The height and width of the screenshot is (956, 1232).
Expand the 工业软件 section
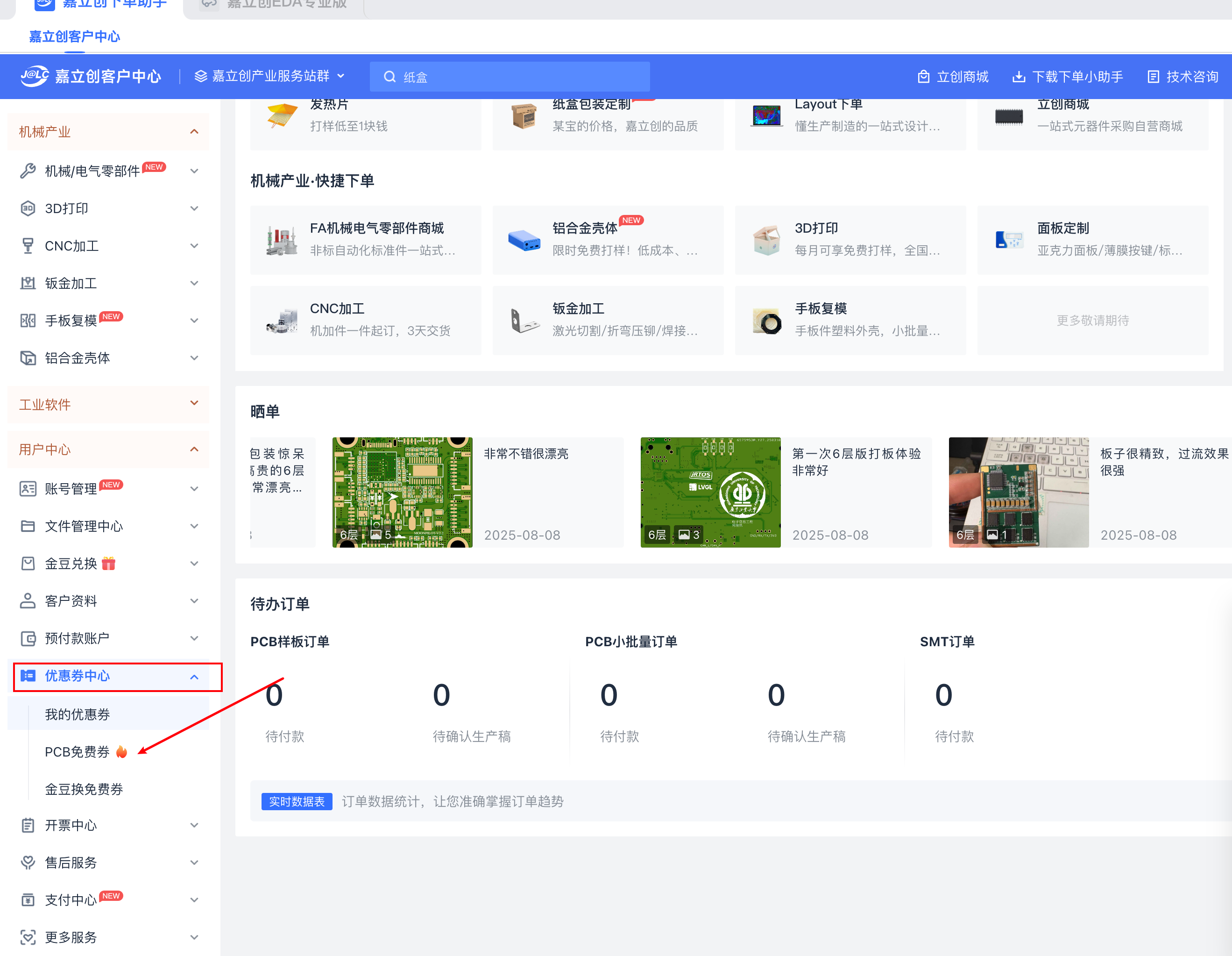pos(194,404)
